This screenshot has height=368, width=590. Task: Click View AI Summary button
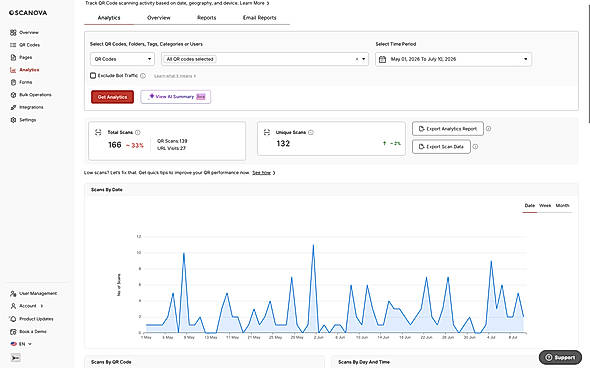coord(176,97)
